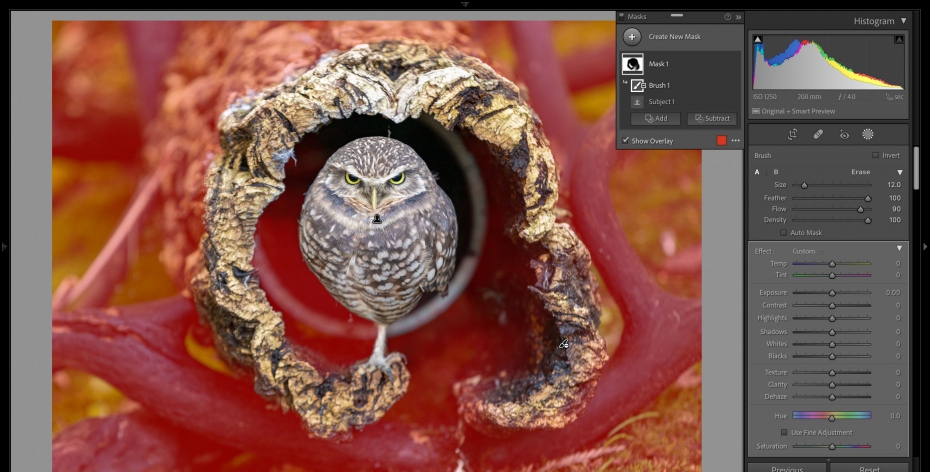Switch to the Erase brush
This screenshot has height=472, width=930.
coord(861,172)
